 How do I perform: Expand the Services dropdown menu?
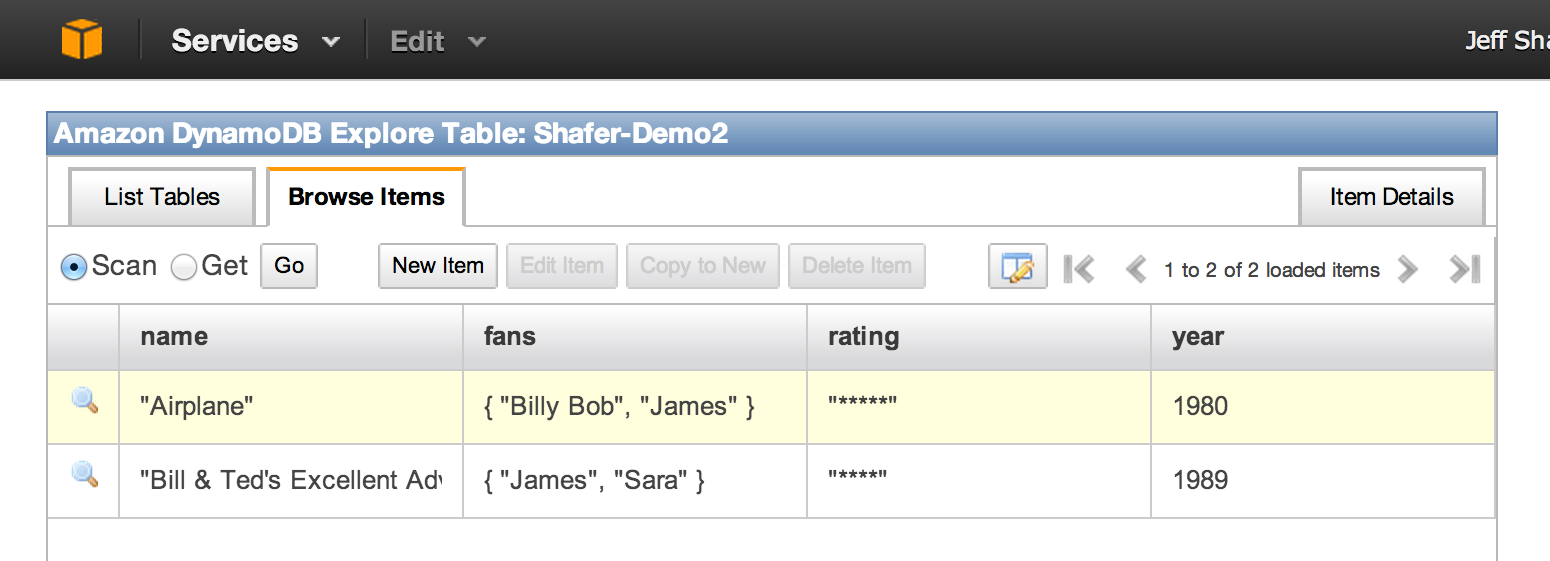255,41
